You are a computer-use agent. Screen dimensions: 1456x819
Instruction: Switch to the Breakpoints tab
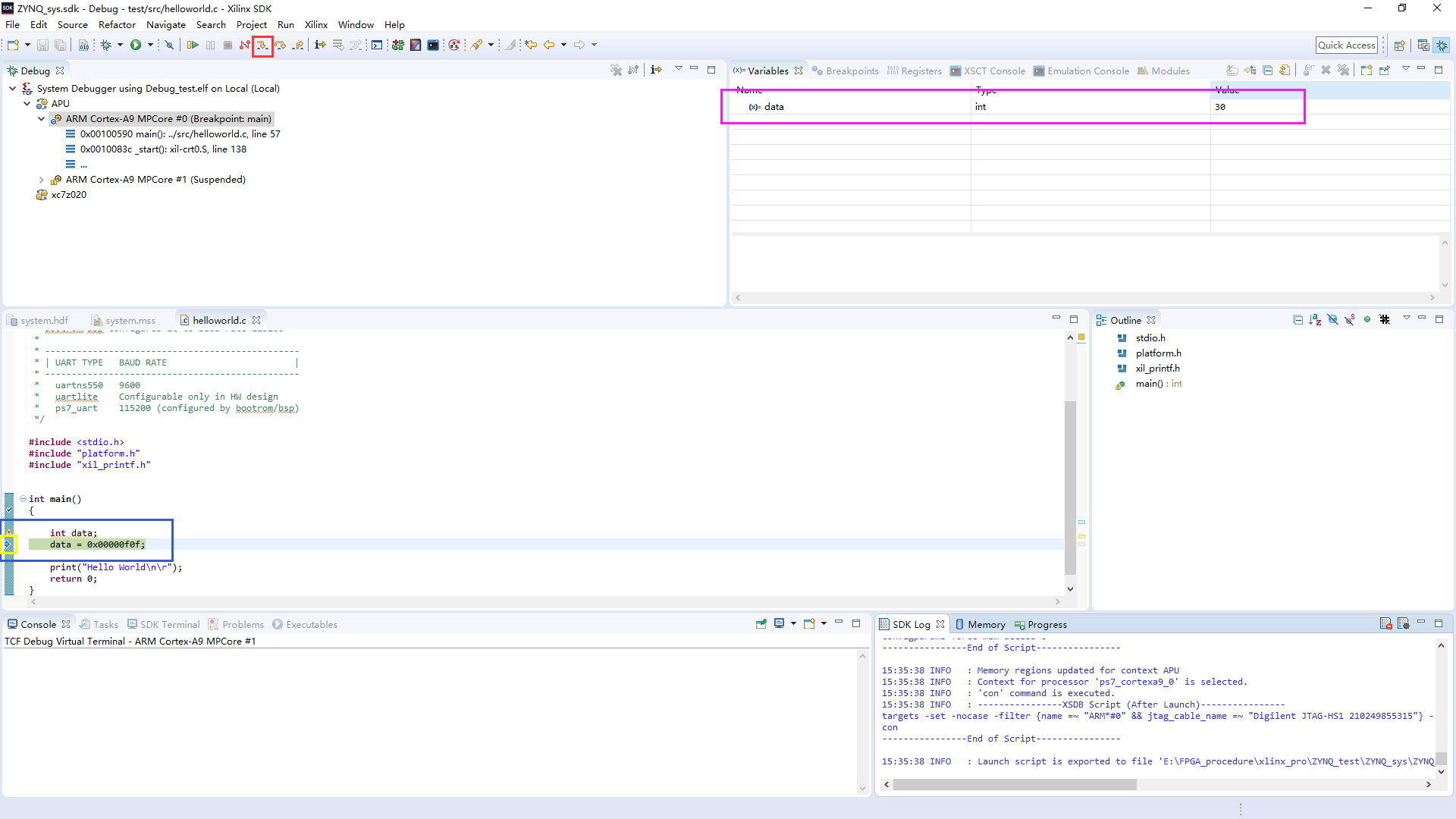pyautogui.click(x=846, y=71)
